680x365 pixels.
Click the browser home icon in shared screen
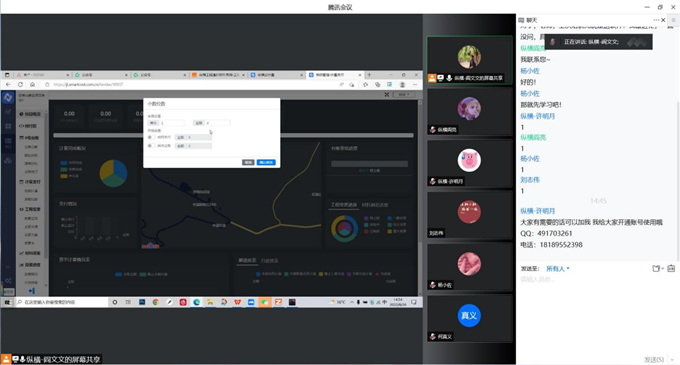[33, 85]
